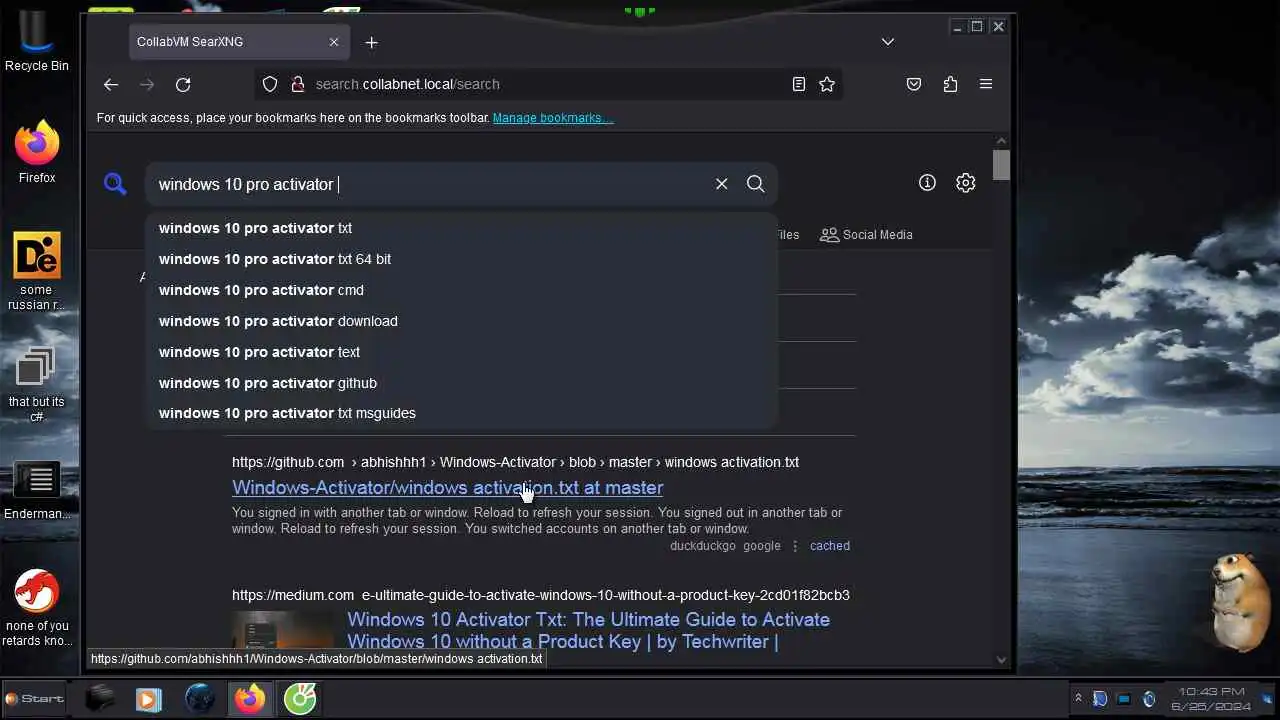The width and height of the screenshot is (1280, 720).
Task: Select suggestion 'activator txt msguides'
Action: pyautogui.click(x=461, y=413)
